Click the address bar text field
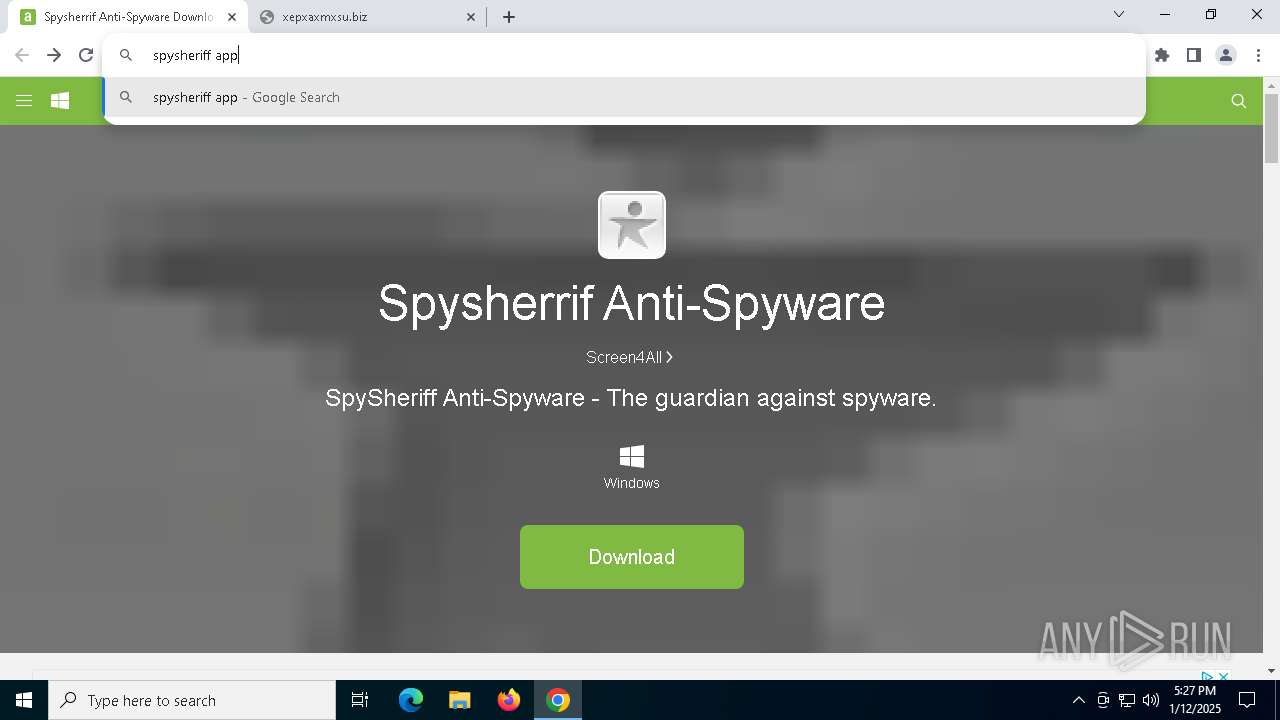This screenshot has height=720, width=1280. [624, 55]
